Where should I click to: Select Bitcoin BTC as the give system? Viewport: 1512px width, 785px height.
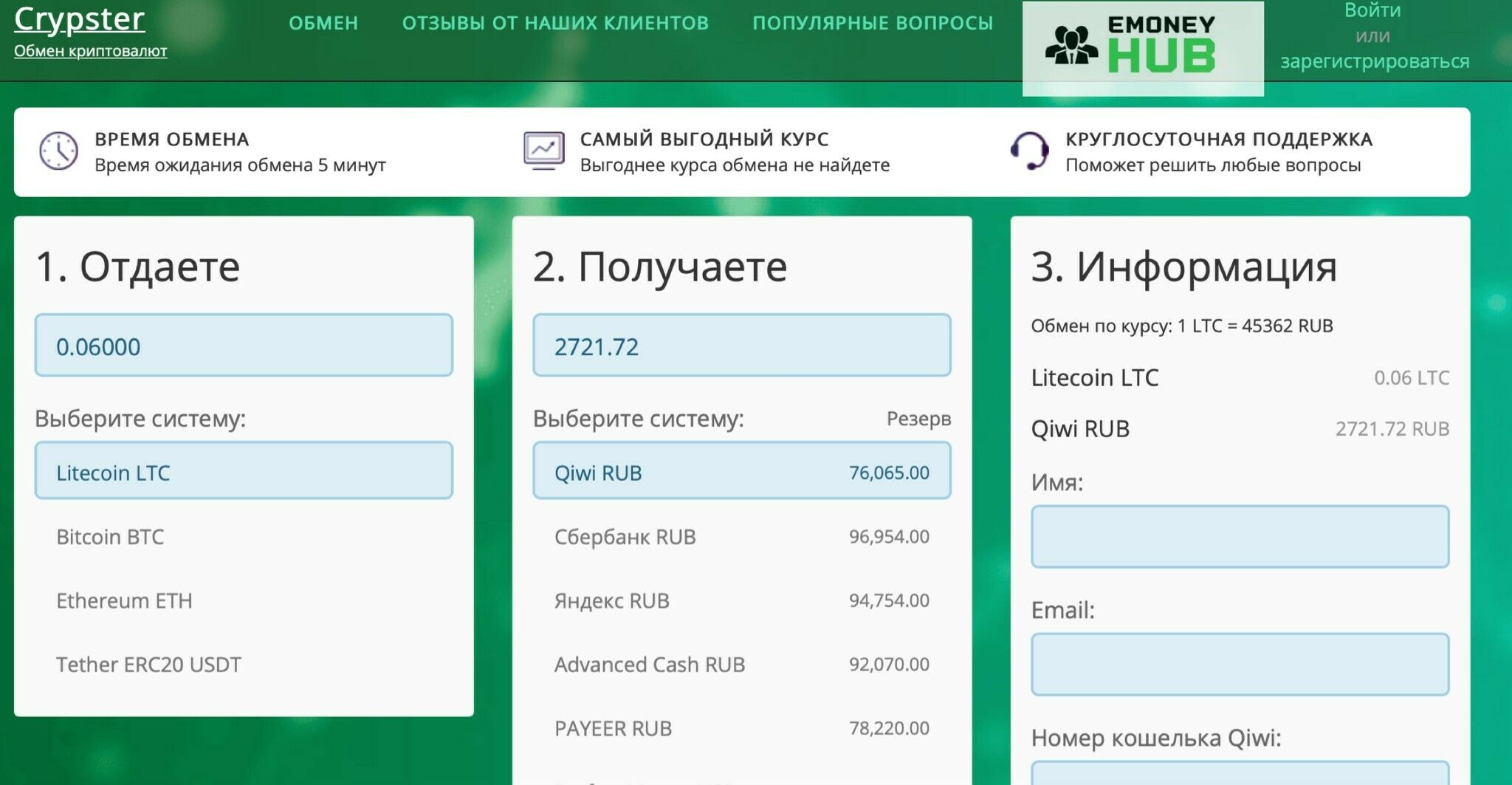tap(244, 537)
